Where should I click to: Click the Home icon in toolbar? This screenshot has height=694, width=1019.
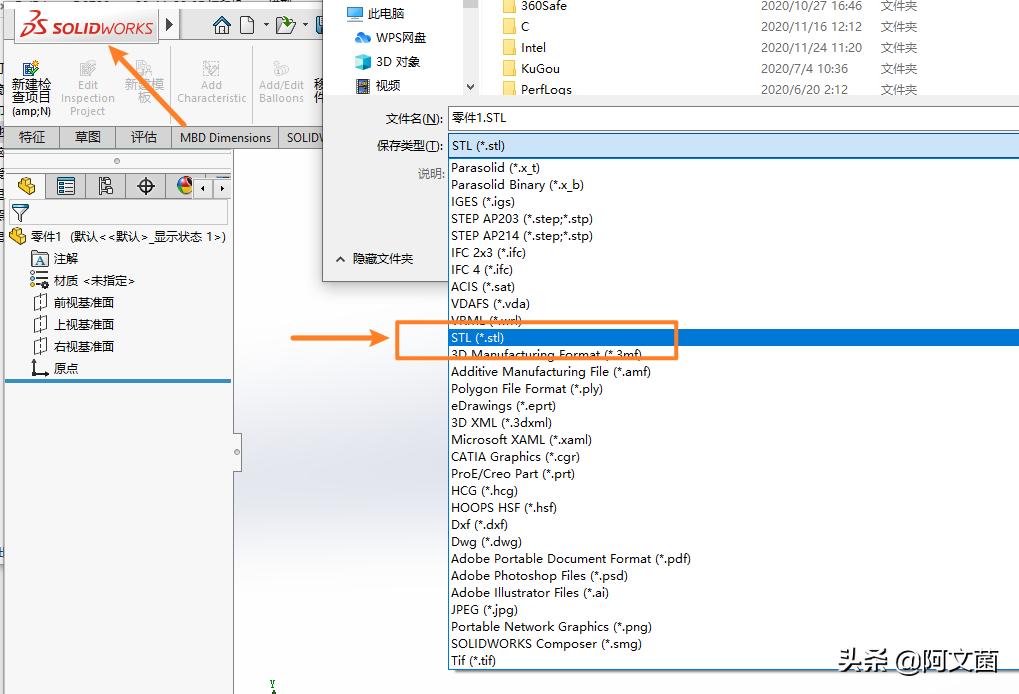click(222, 25)
